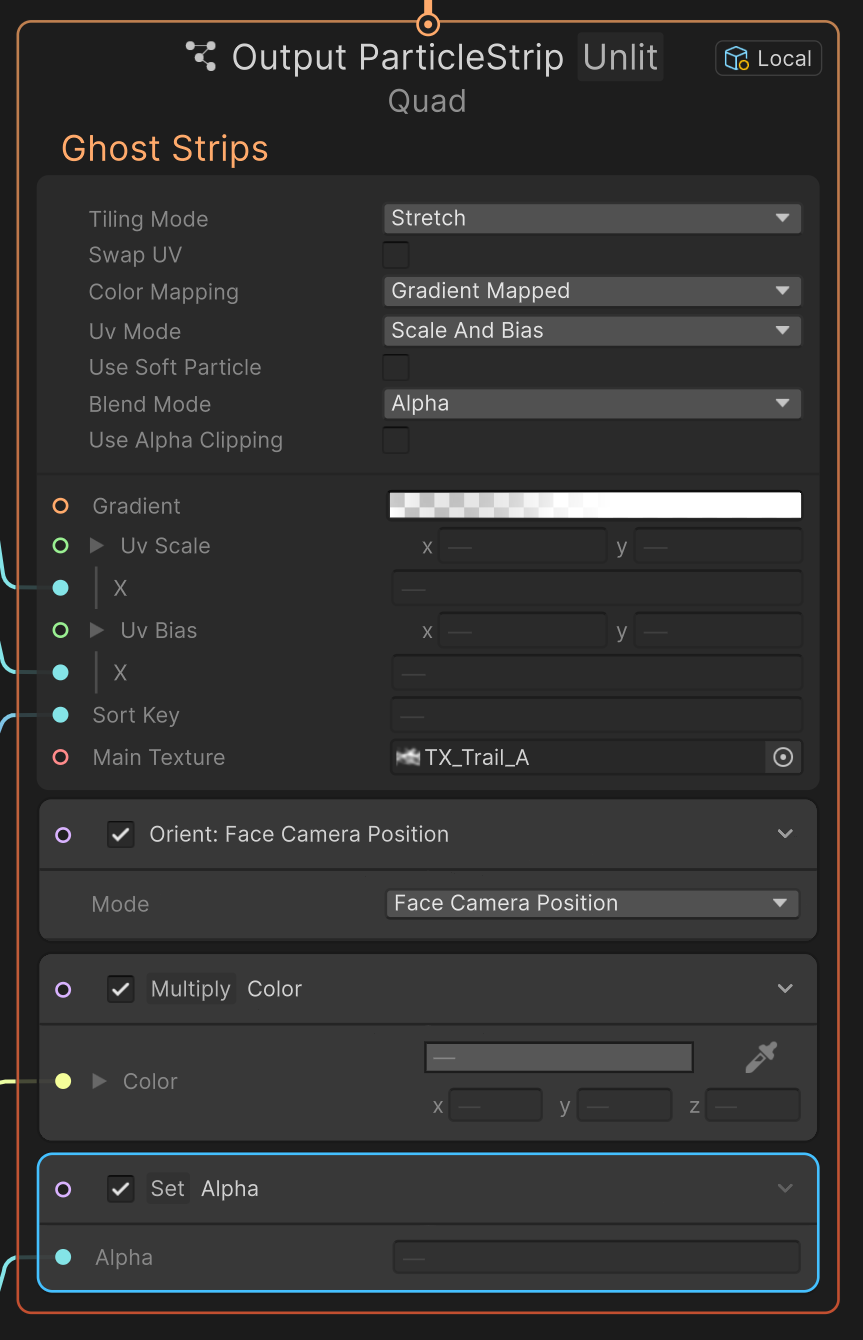Open the Main Texture object picker
The image size is (863, 1340).
pos(783,758)
